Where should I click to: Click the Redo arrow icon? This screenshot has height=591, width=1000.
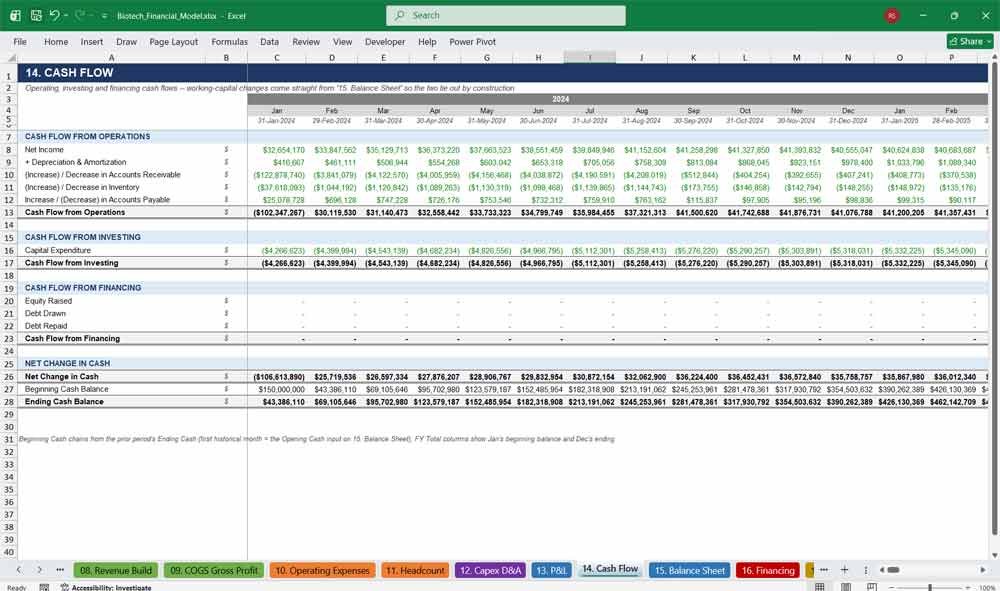click(x=79, y=15)
